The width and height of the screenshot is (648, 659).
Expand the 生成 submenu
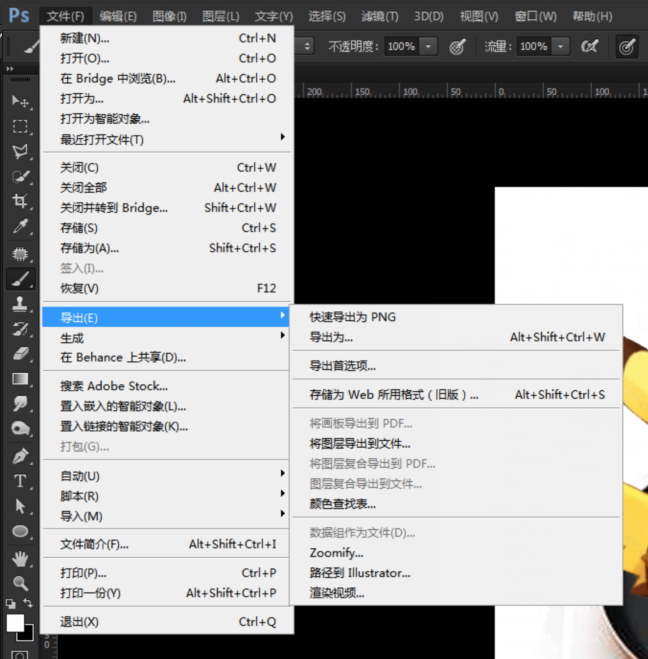point(167,338)
